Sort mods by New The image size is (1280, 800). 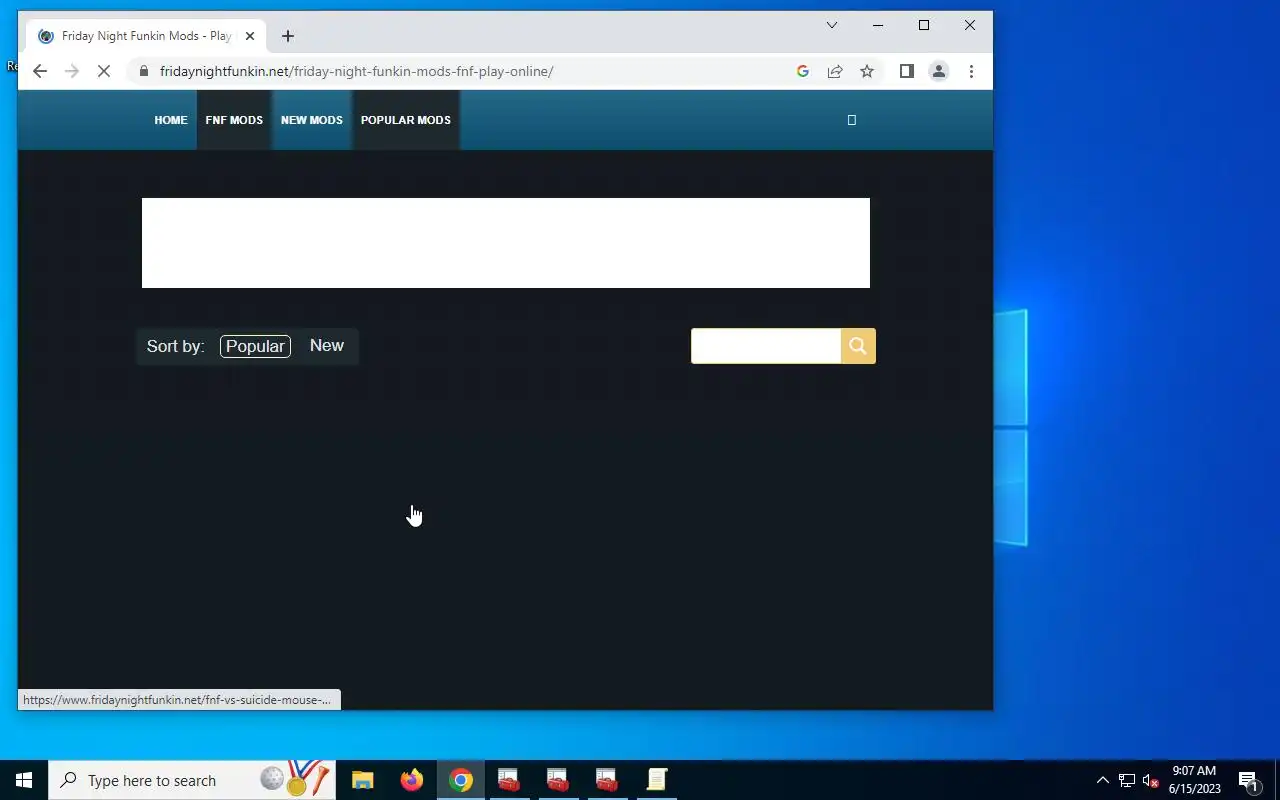tap(327, 345)
